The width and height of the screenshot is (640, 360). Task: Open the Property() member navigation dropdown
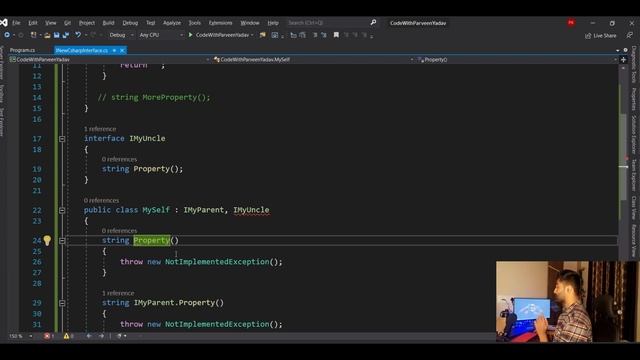[x=517, y=60]
